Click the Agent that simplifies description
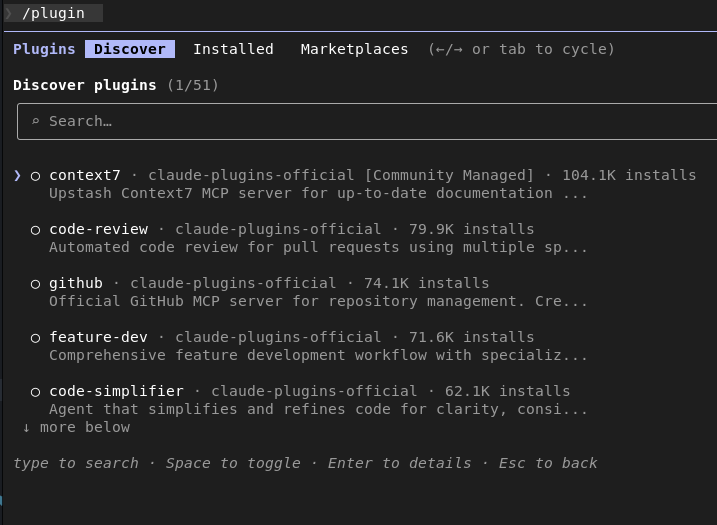 click(318, 409)
